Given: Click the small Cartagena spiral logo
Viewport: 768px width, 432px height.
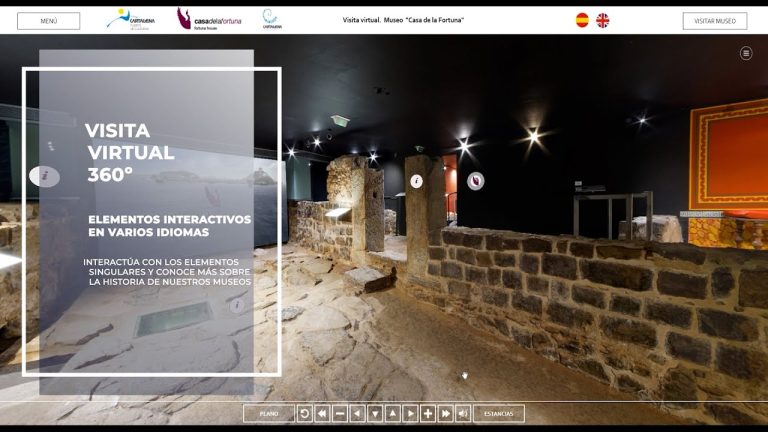Looking at the screenshot, I should [x=271, y=19].
